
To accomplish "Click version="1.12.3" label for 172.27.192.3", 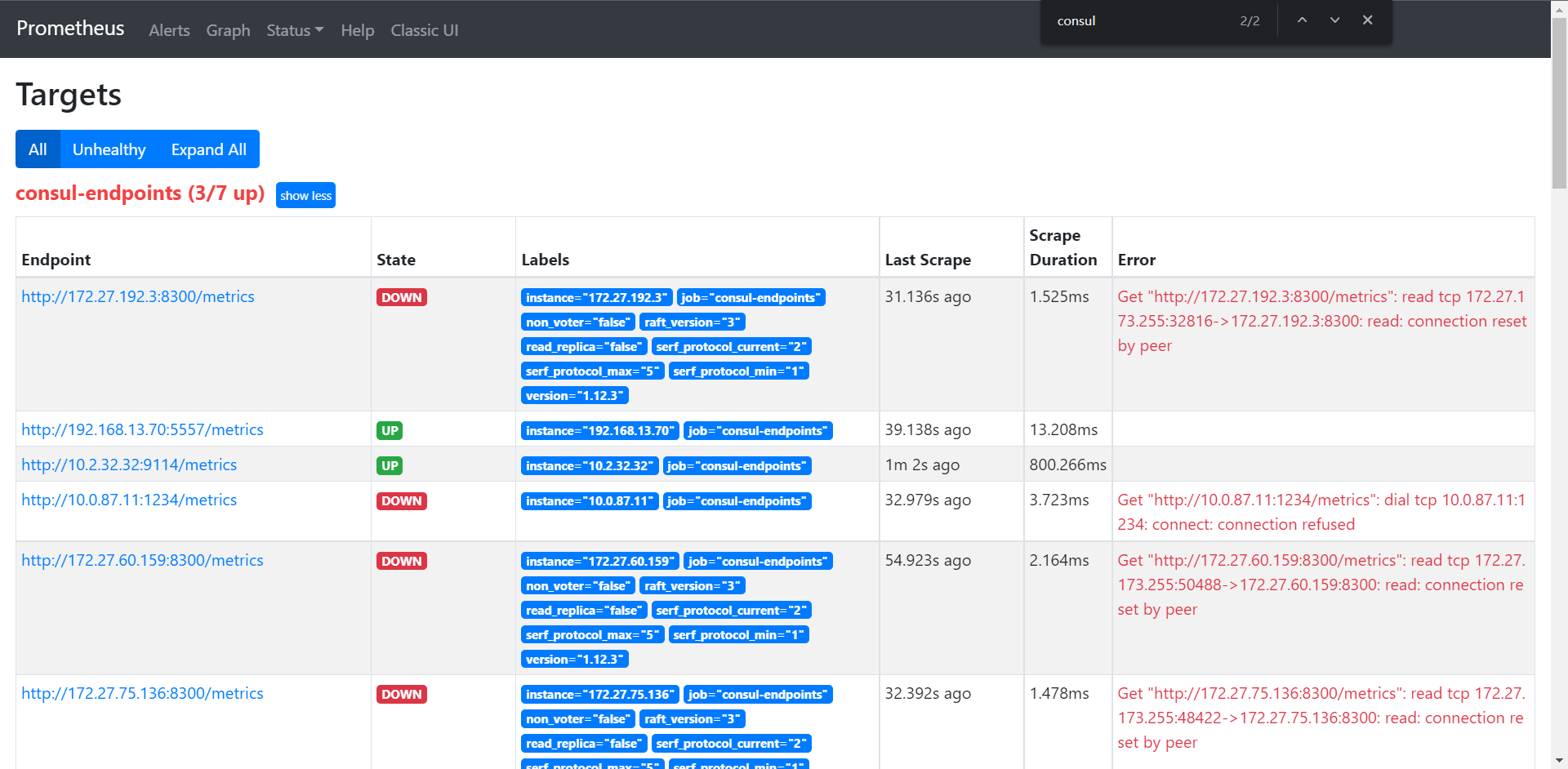I will tap(575, 395).
